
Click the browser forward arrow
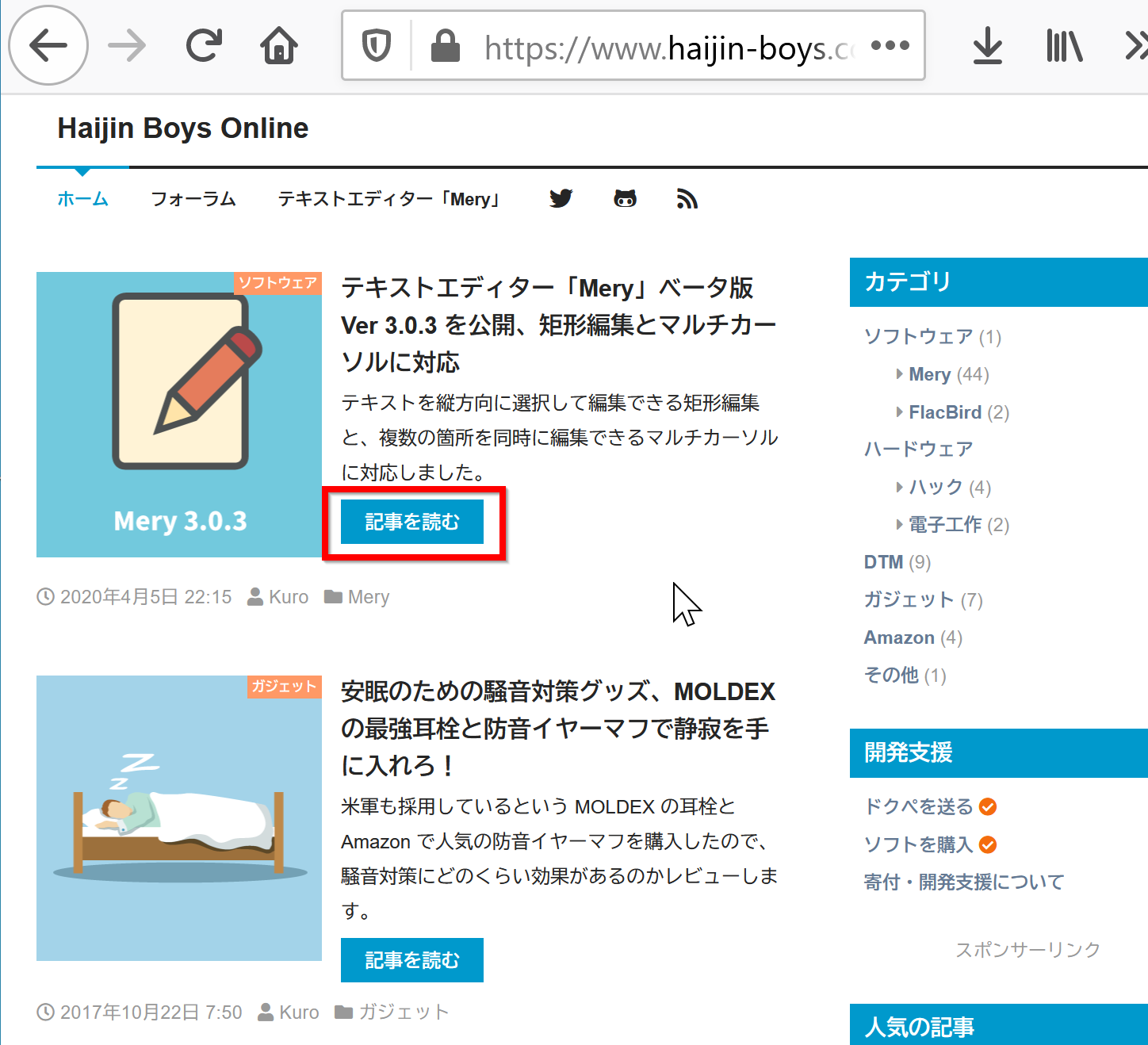pyautogui.click(x=127, y=45)
